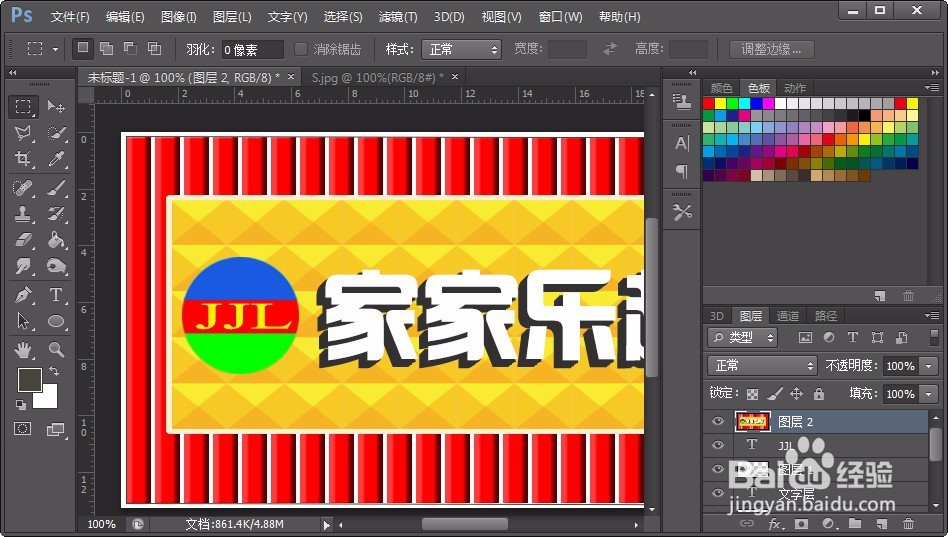Select the Crop tool
Image resolution: width=948 pixels, height=537 pixels.
tap(23, 158)
